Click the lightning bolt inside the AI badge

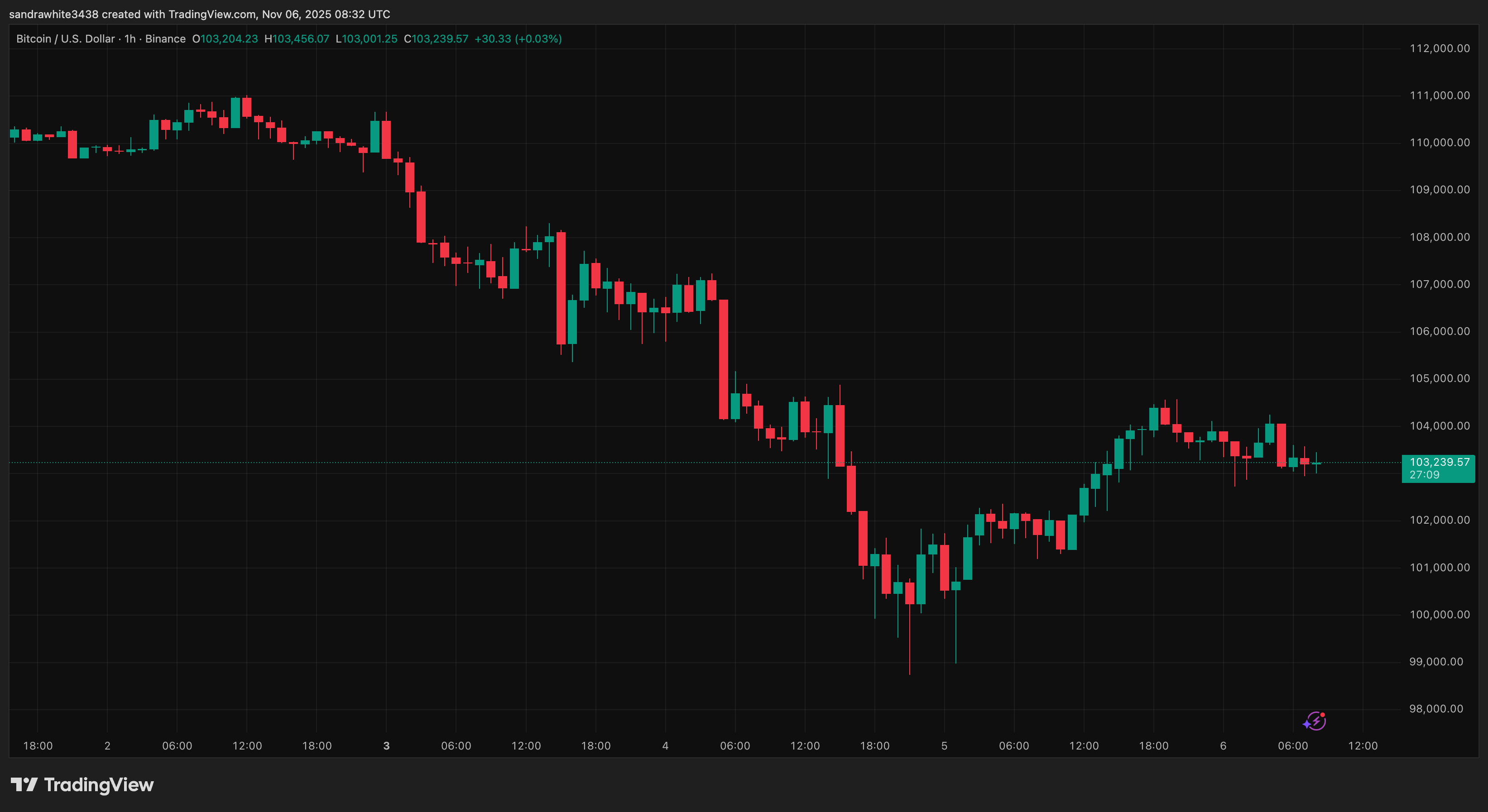tap(1316, 722)
